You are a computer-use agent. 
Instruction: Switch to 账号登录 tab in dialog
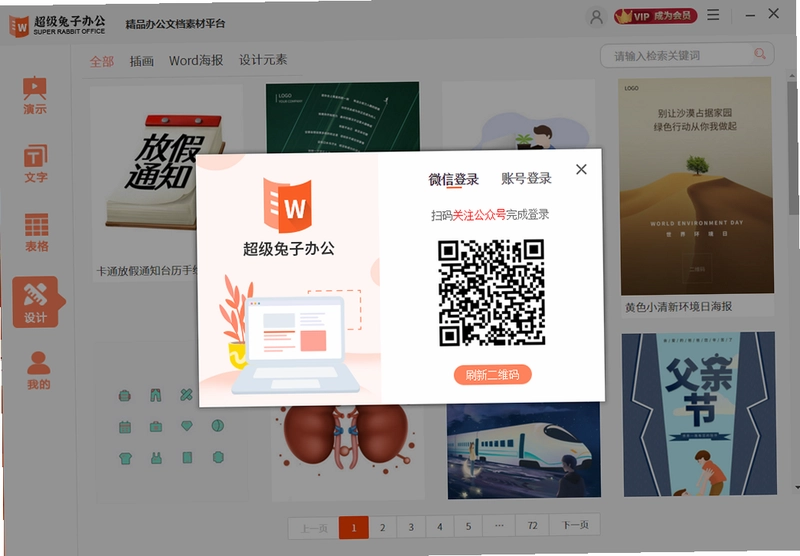coord(526,178)
